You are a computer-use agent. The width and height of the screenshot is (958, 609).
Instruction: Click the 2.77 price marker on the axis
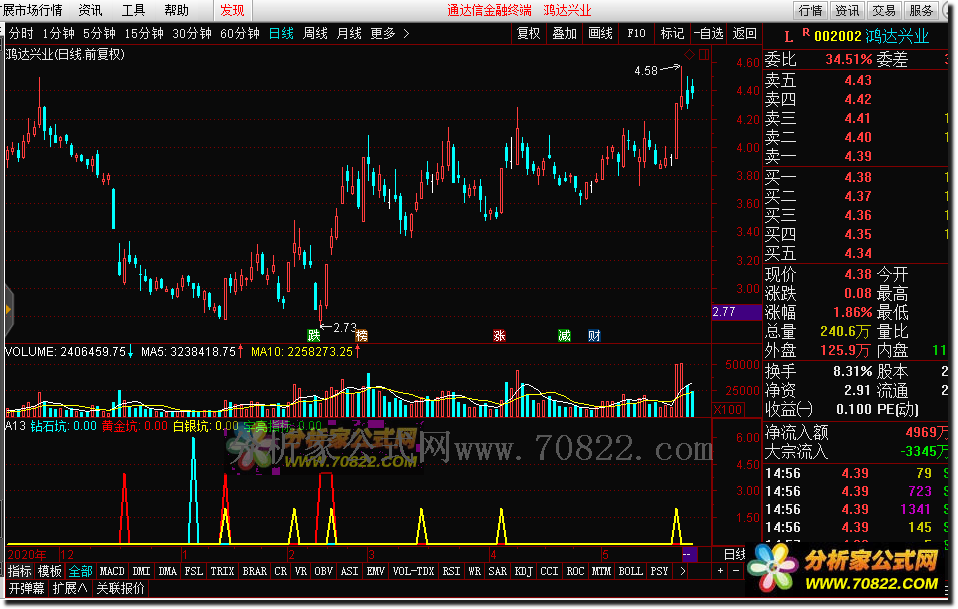click(x=737, y=312)
